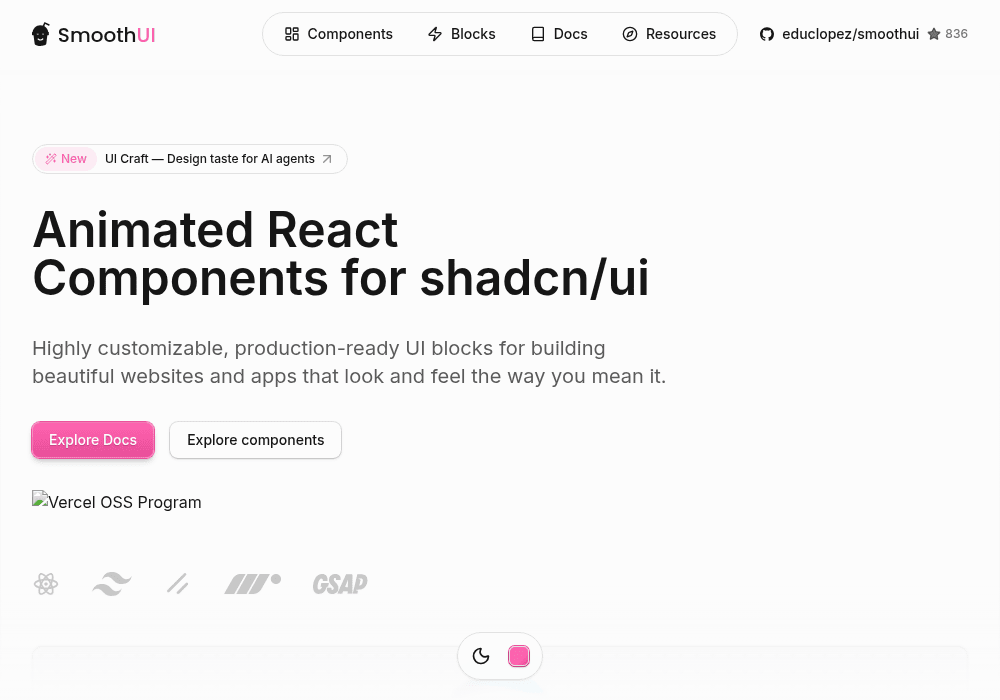Click the Motion logo icon

click(x=253, y=584)
